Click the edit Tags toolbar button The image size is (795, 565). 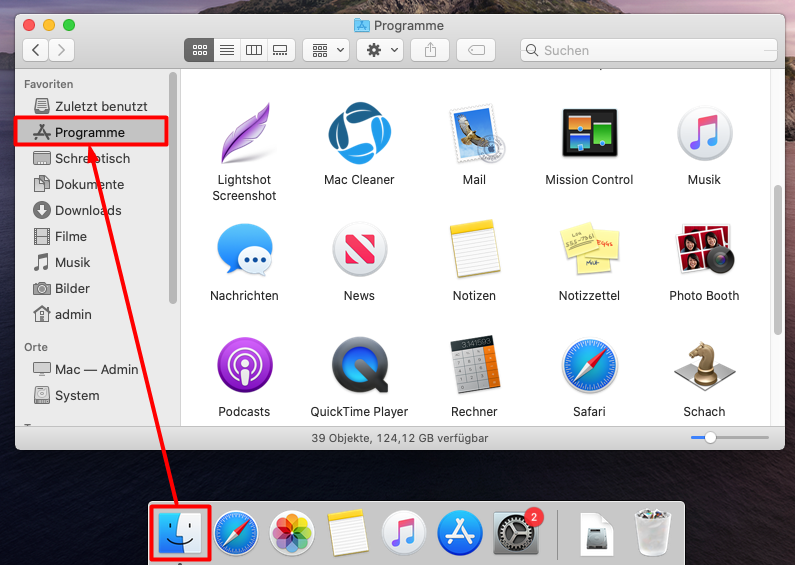pyautogui.click(x=476, y=50)
